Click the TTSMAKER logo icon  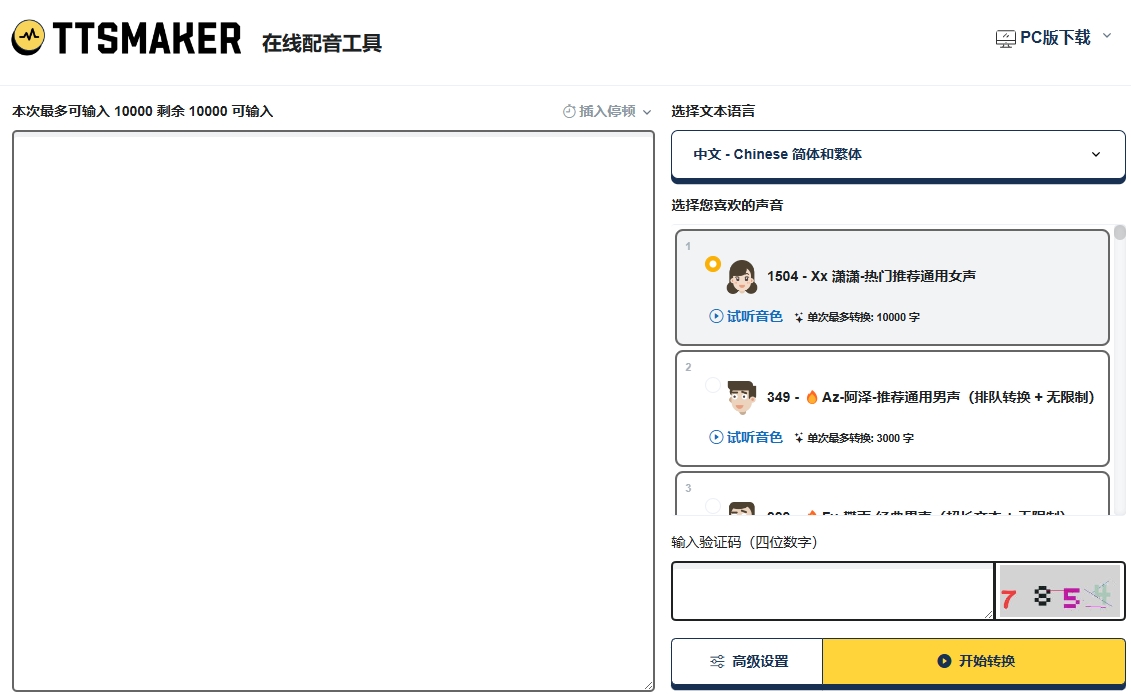coord(27,37)
